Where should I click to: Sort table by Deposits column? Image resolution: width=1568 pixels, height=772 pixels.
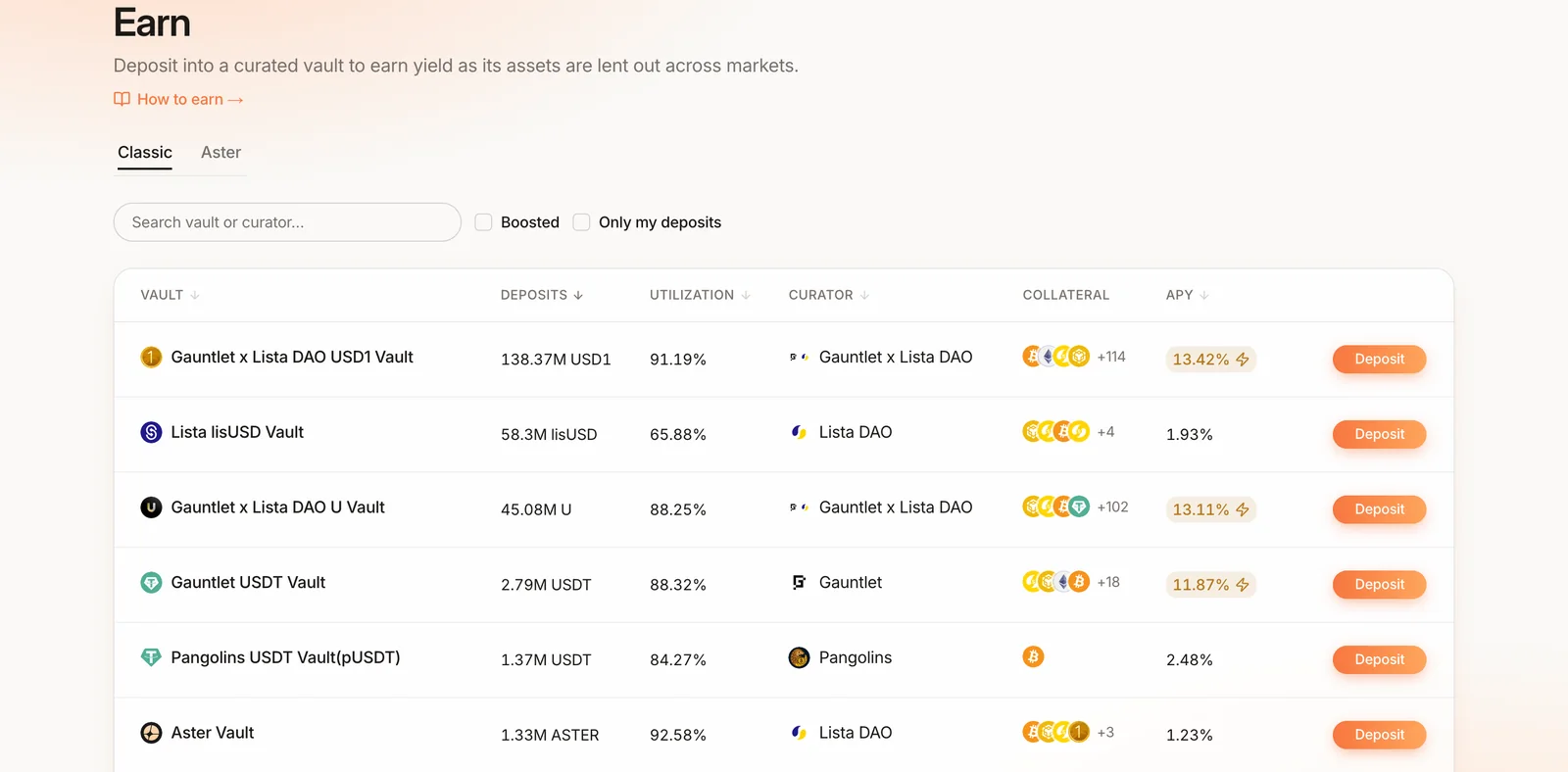(542, 295)
